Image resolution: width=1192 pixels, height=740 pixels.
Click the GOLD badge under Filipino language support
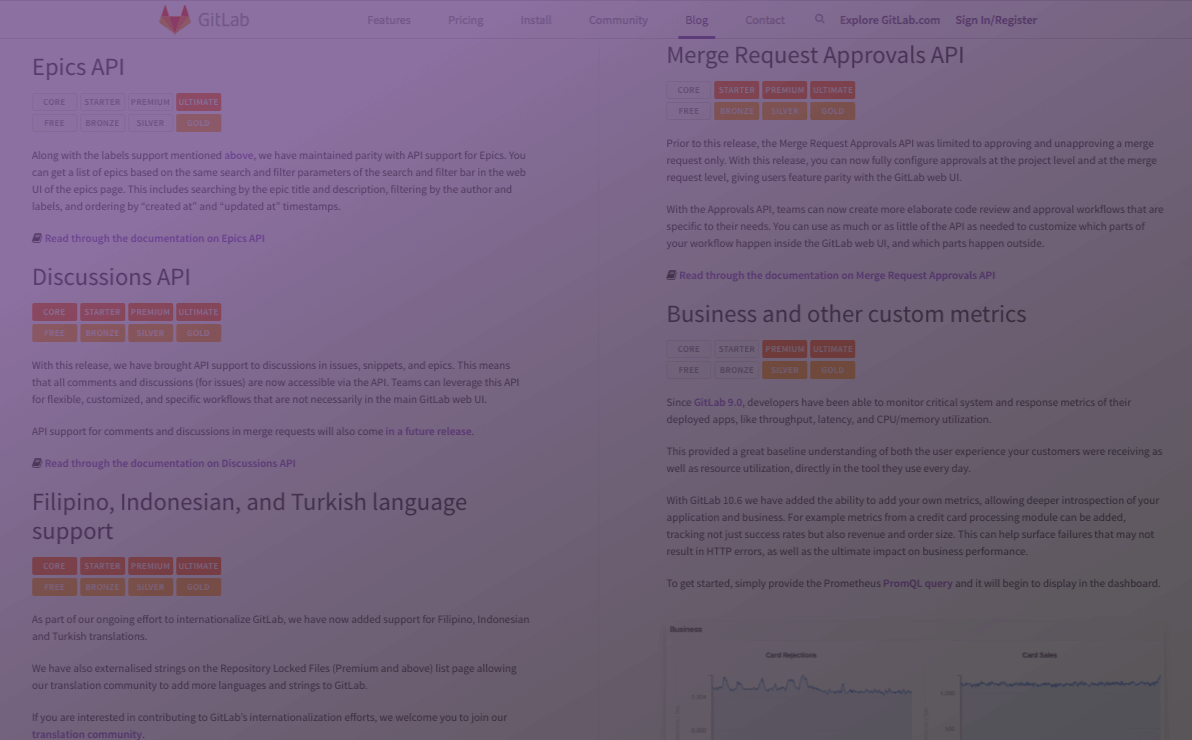[198, 587]
